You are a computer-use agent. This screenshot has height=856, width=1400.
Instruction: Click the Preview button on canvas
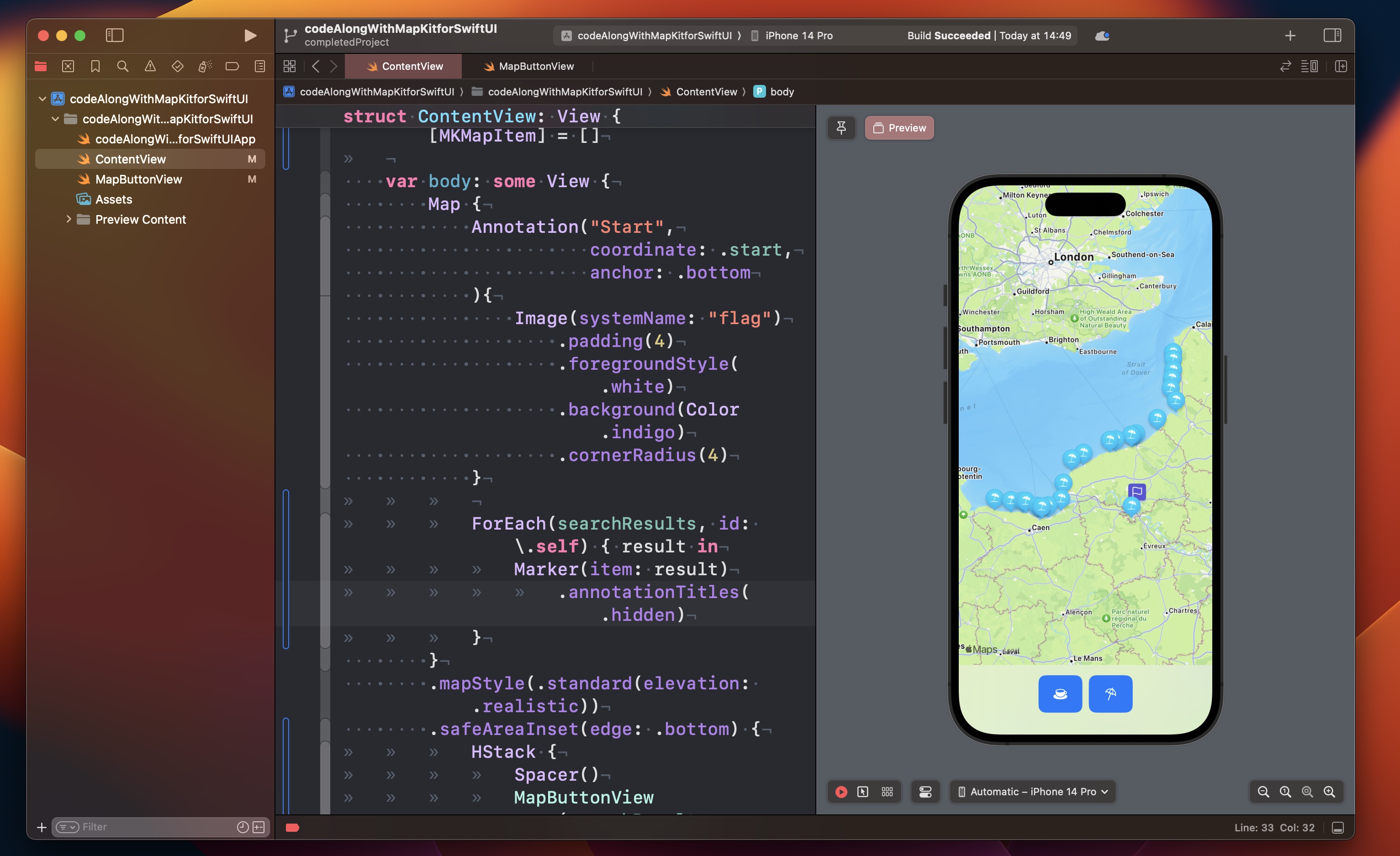click(x=899, y=128)
